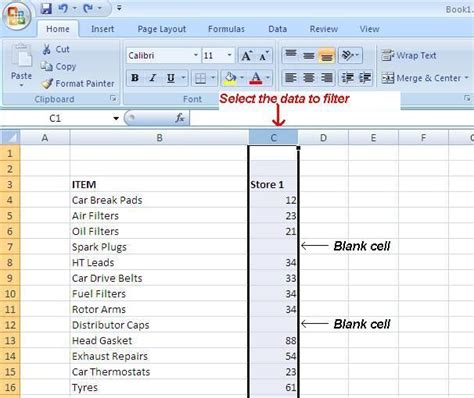Screen dimensions: 474x398
Task: Toggle Italic formatting
Action: 153,78
